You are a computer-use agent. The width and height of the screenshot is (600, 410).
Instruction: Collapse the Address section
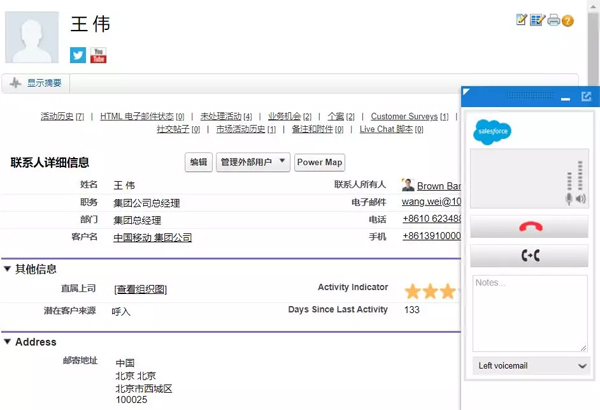pos(8,342)
